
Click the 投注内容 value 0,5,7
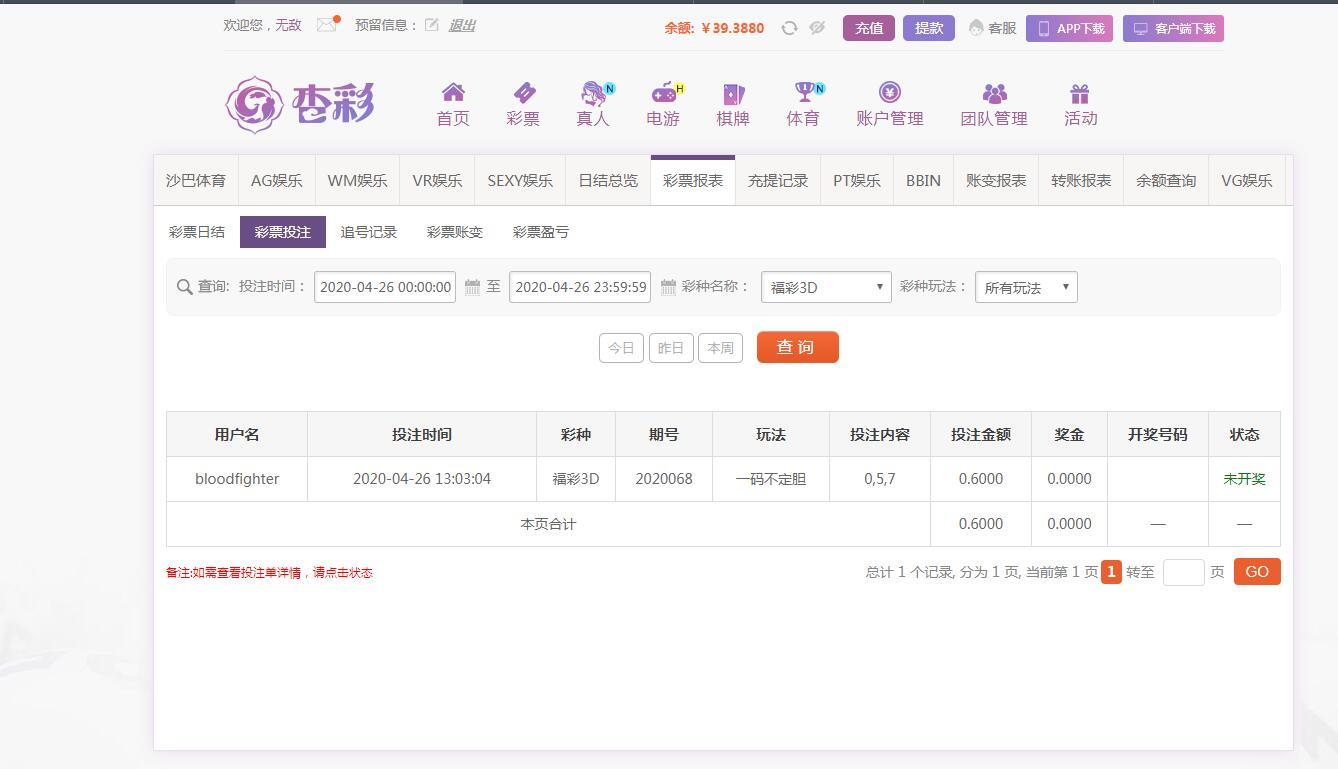pyautogui.click(x=880, y=479)
